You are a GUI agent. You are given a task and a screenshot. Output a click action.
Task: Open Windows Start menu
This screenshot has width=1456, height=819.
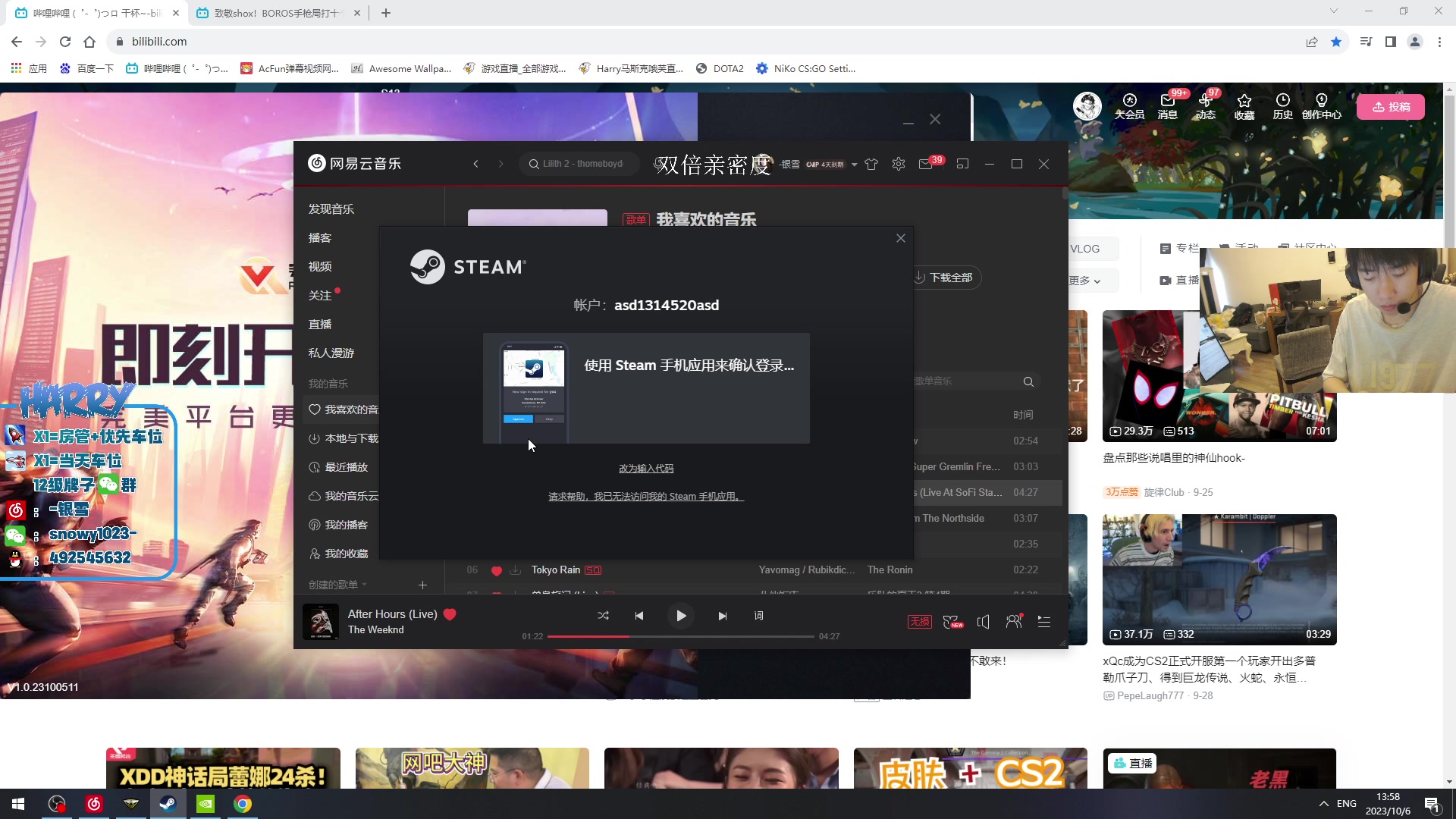(x=18, y=804)
